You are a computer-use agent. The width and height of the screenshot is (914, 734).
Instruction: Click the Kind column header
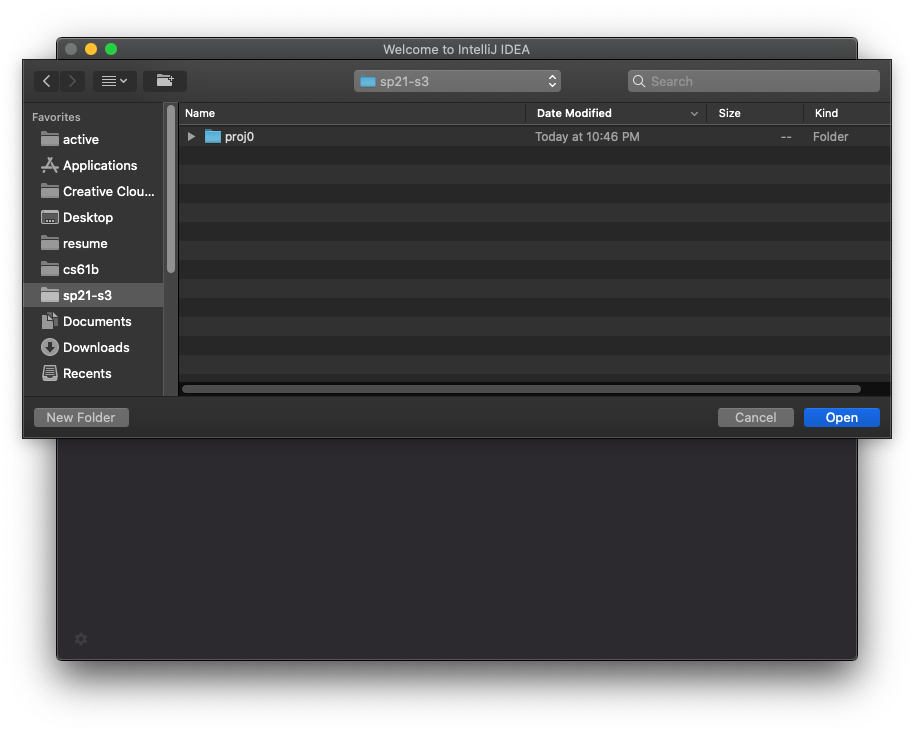(x=826, y=113)
